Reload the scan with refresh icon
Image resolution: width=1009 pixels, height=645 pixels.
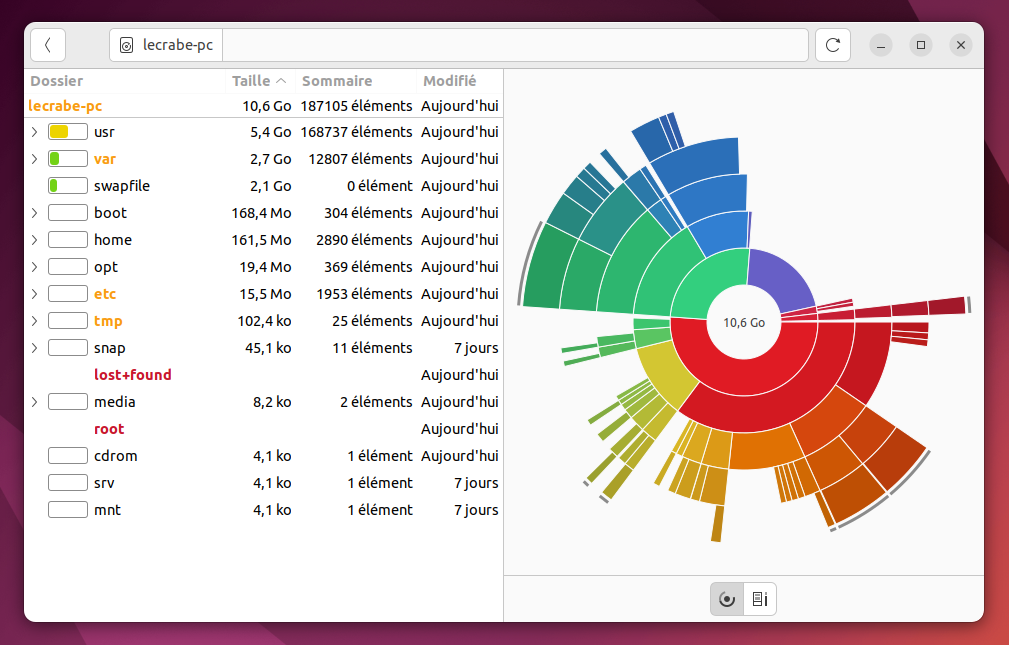pos(833,45)
